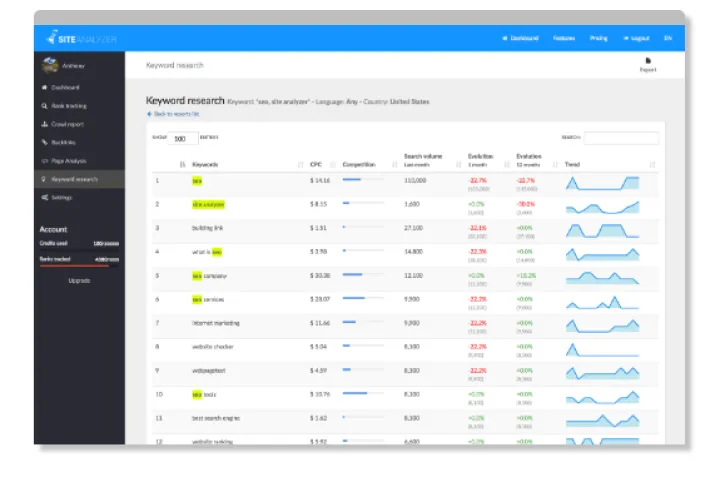
Task: Sort table by the CPC column
Action: (x=316, y=164)
